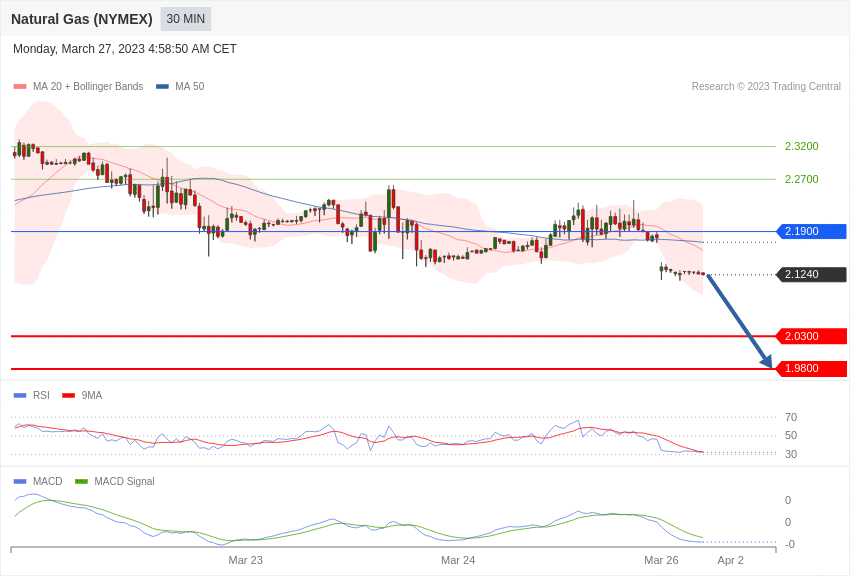Click the RSI 30 level label
Screen dimensions: 850x576
tap(791, 454)
